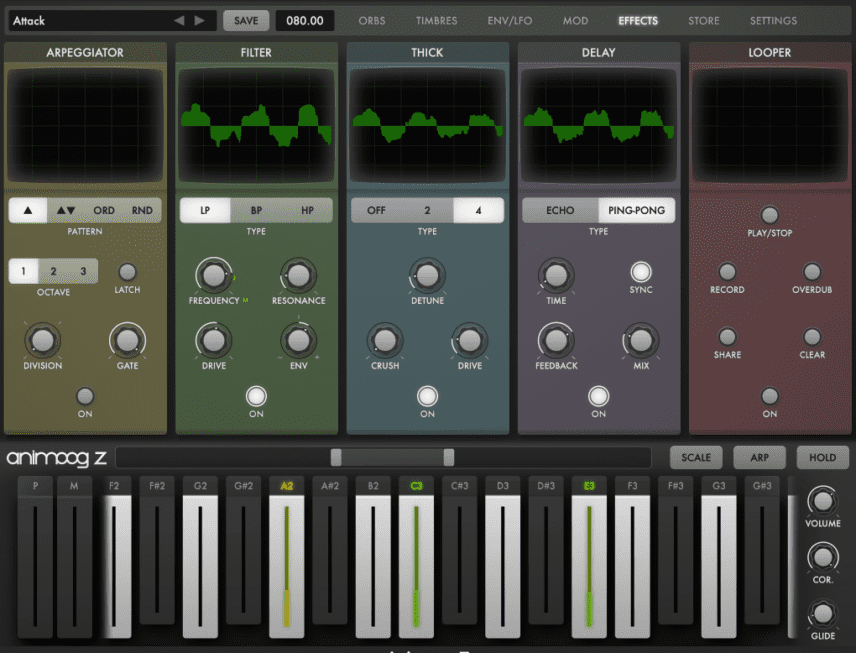This screenshot has height=653, width=856.
Task: Click the SAVE preset button
Action: point(246,21)
